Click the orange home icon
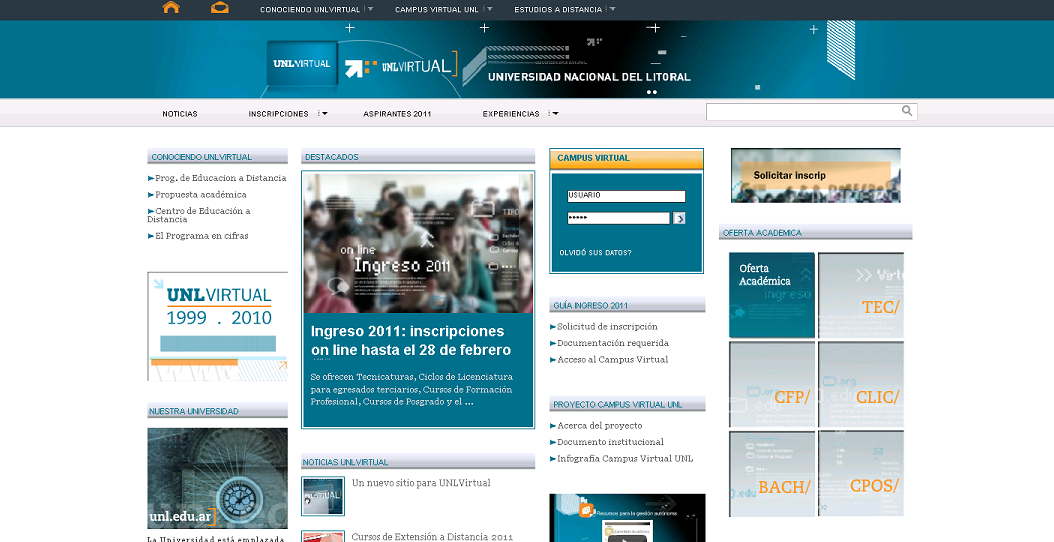This screenshot has width=1054, height=542. coord(171,8)
